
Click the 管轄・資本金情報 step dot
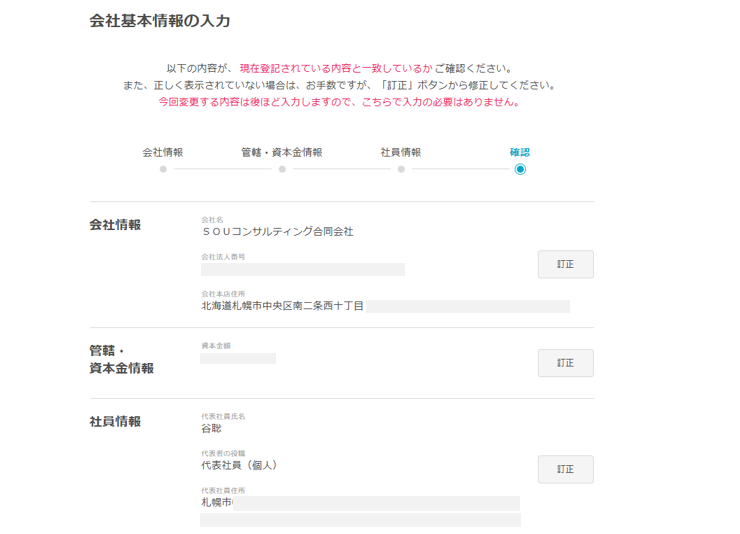[x=282, y=169]
